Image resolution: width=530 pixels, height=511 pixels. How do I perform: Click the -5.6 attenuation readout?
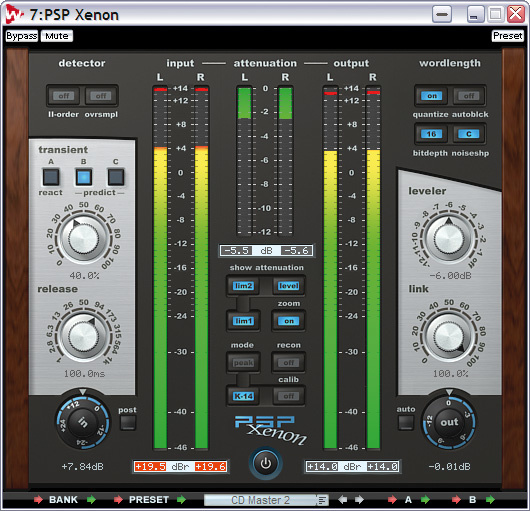coord(296,250)
